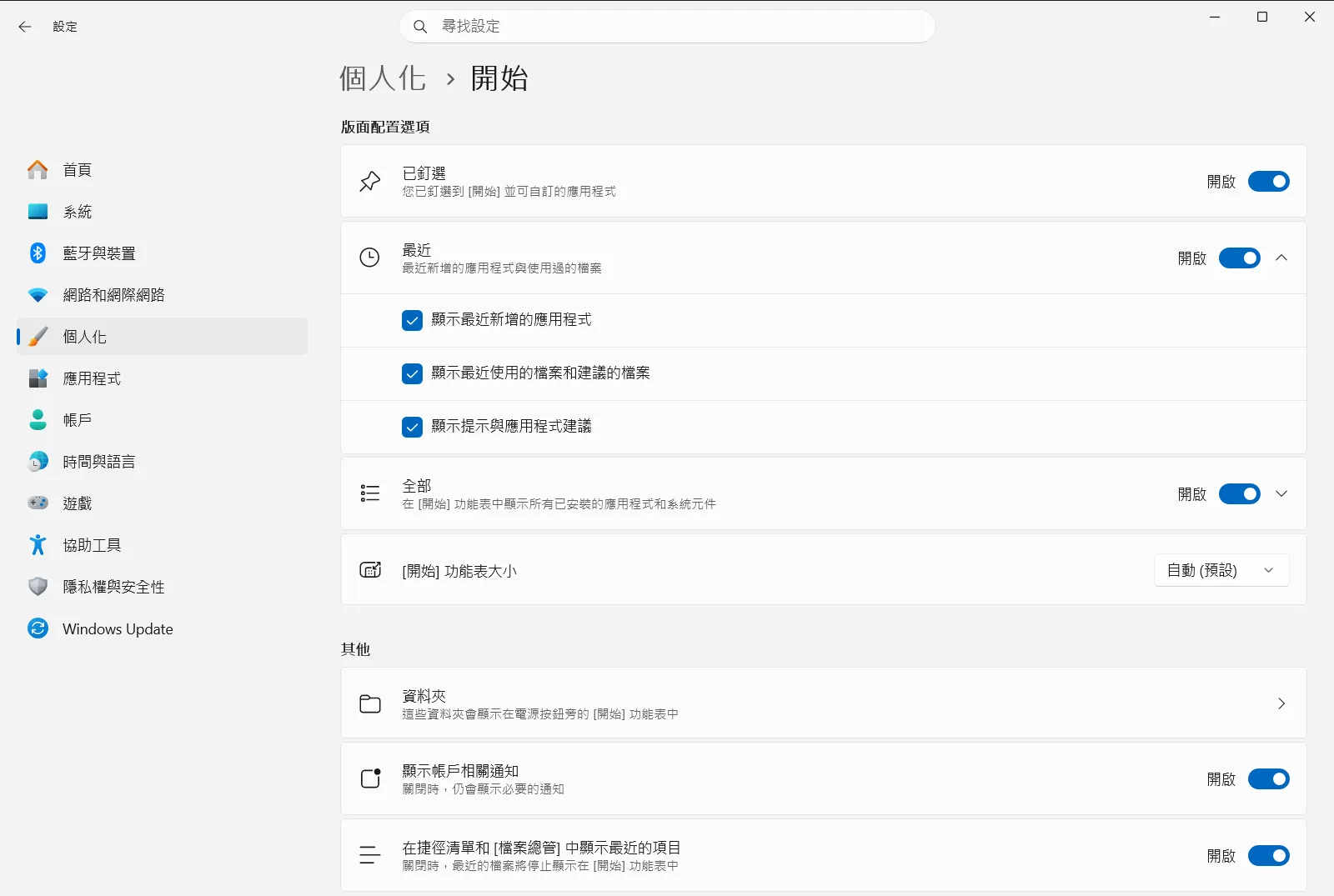Click the back arrow icon
This screenshot has height=896, width=1334.
25,27
